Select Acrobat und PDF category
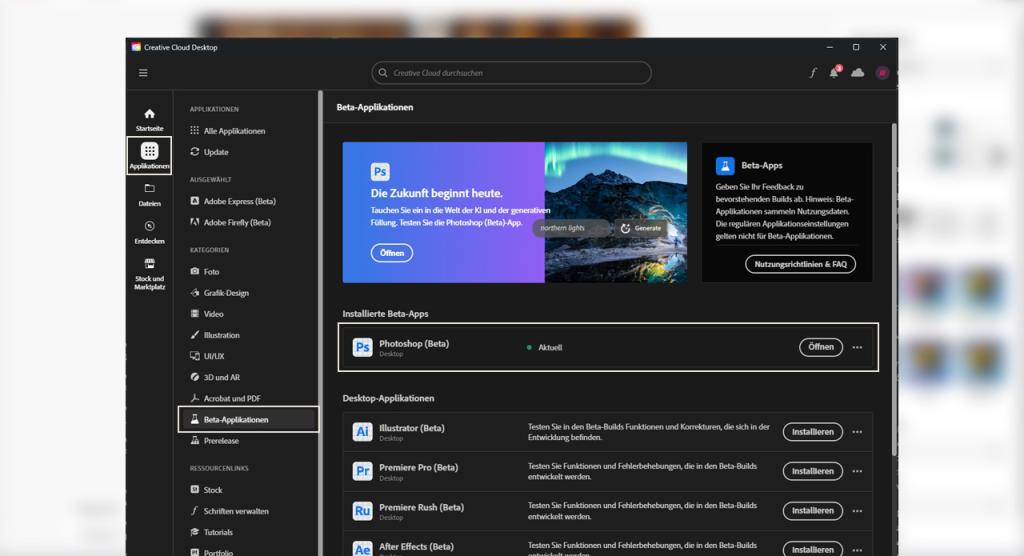 225,398
